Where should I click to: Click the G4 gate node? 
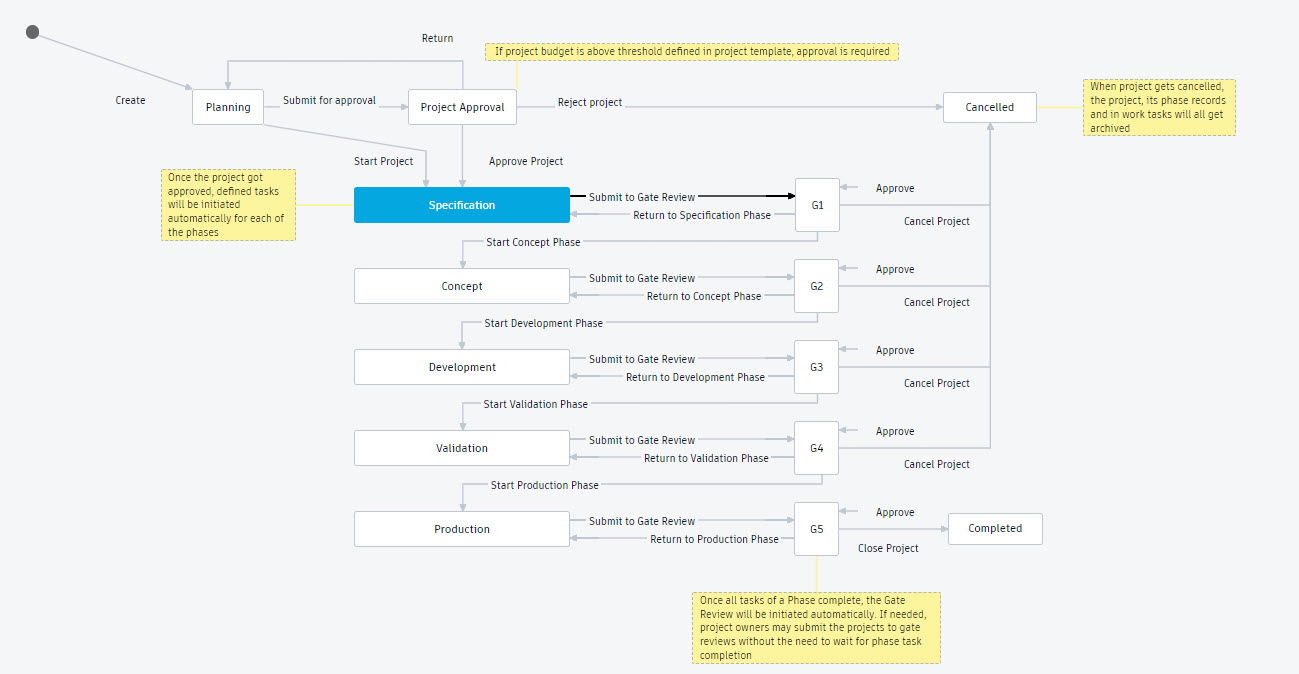[x=817, y=448]
